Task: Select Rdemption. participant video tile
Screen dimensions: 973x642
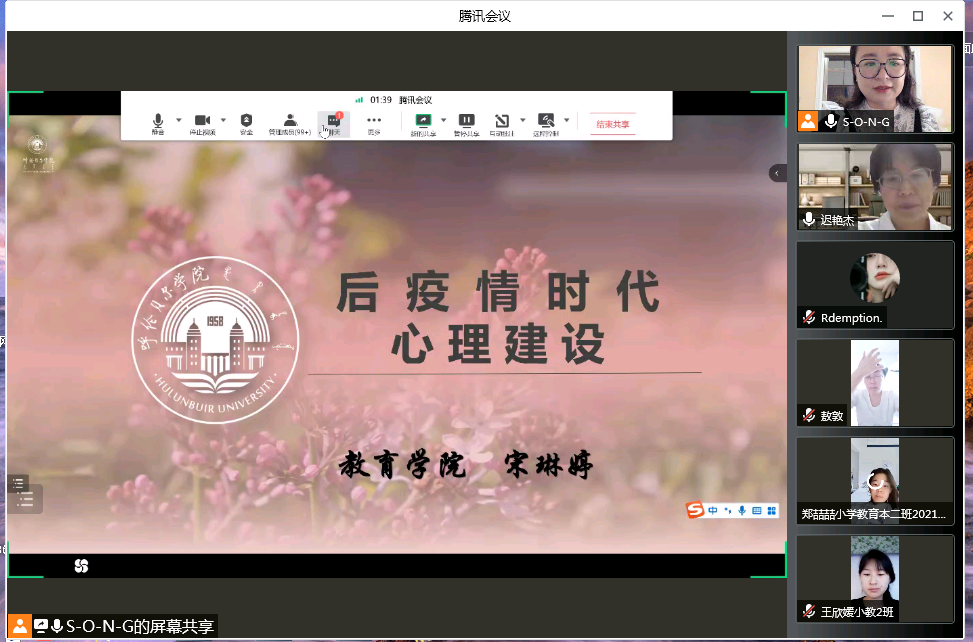Action: coord(875,284)
